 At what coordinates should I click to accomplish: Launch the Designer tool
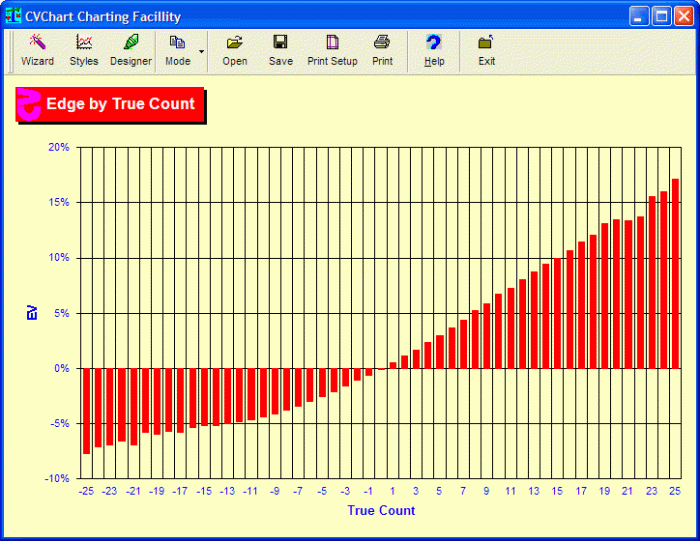130,49
